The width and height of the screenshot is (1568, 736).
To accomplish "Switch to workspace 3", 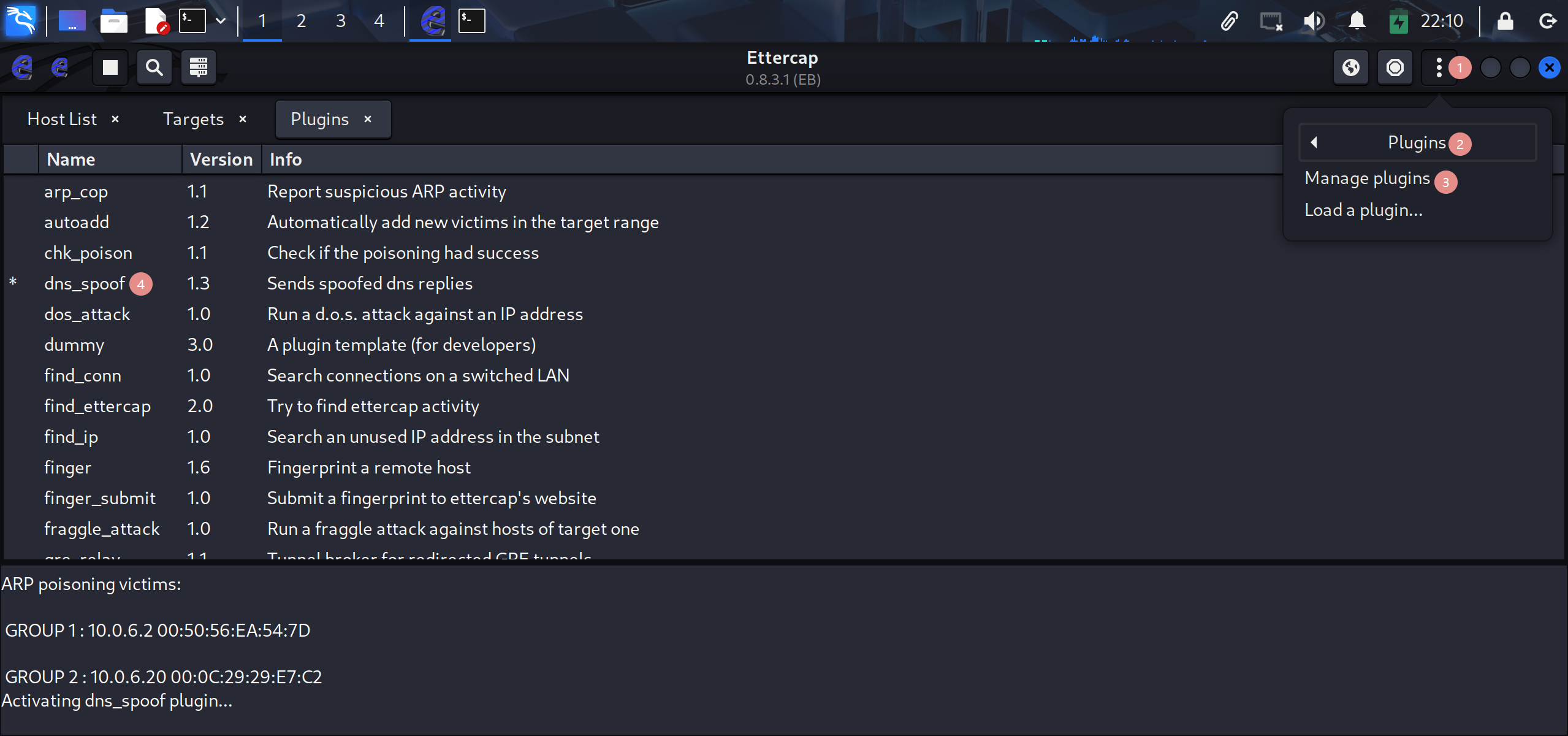I will tap(341, 21).
